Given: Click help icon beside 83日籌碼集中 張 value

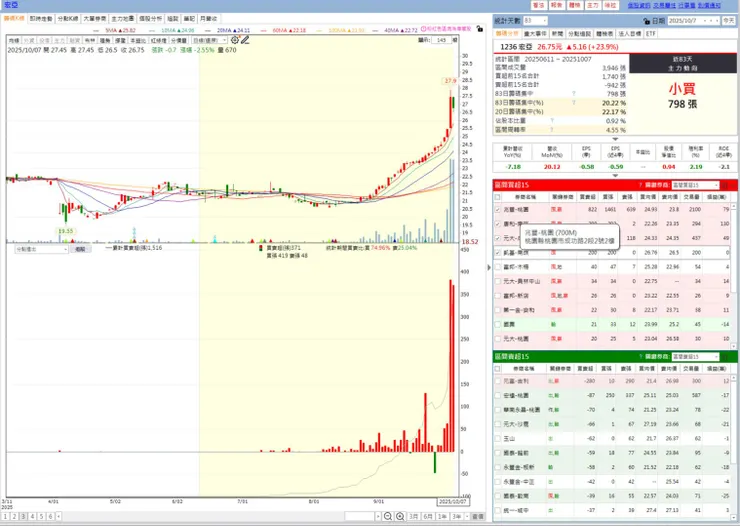Looking at the screenshot, I should tap(574, 94).
